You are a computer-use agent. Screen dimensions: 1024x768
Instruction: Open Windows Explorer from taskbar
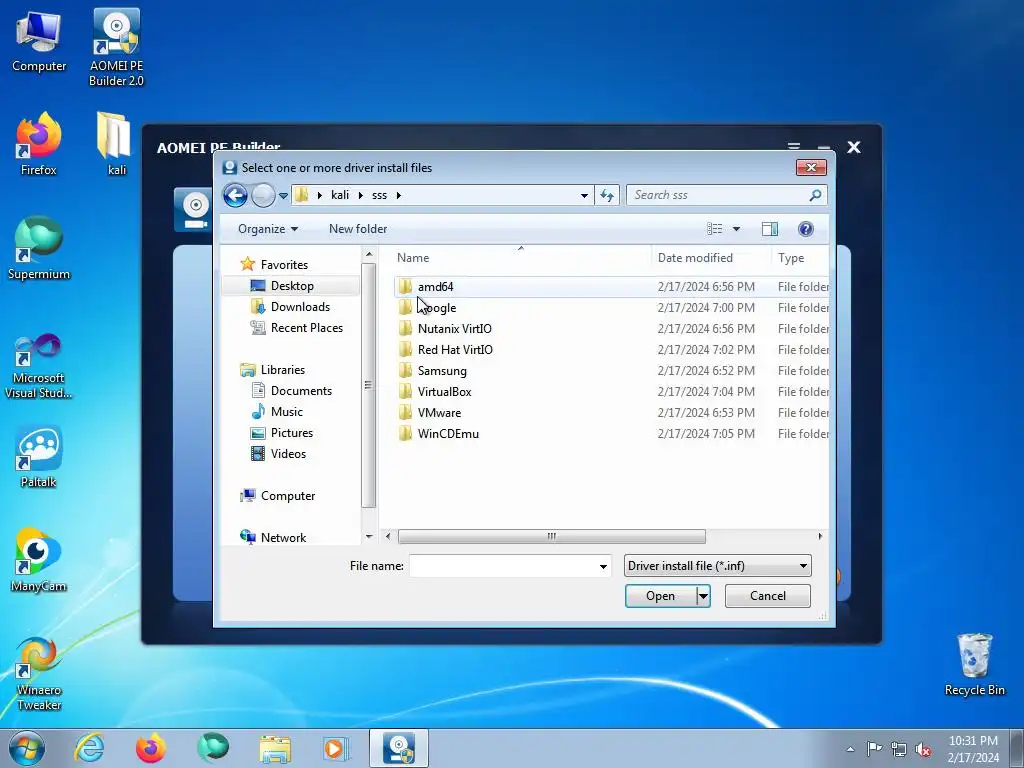tap(275, 748)
